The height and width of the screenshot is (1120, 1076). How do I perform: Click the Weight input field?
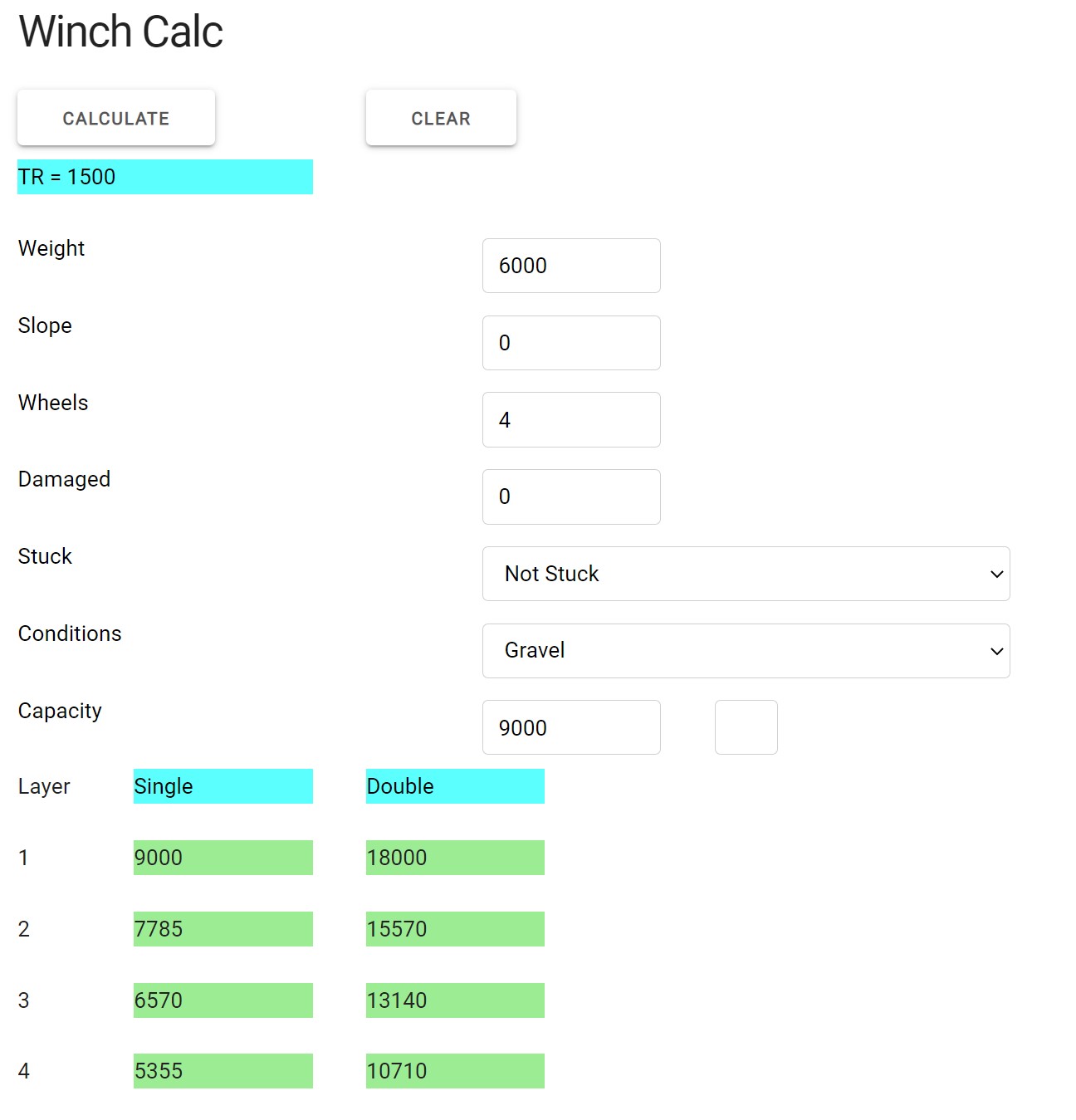pos(571,266)
